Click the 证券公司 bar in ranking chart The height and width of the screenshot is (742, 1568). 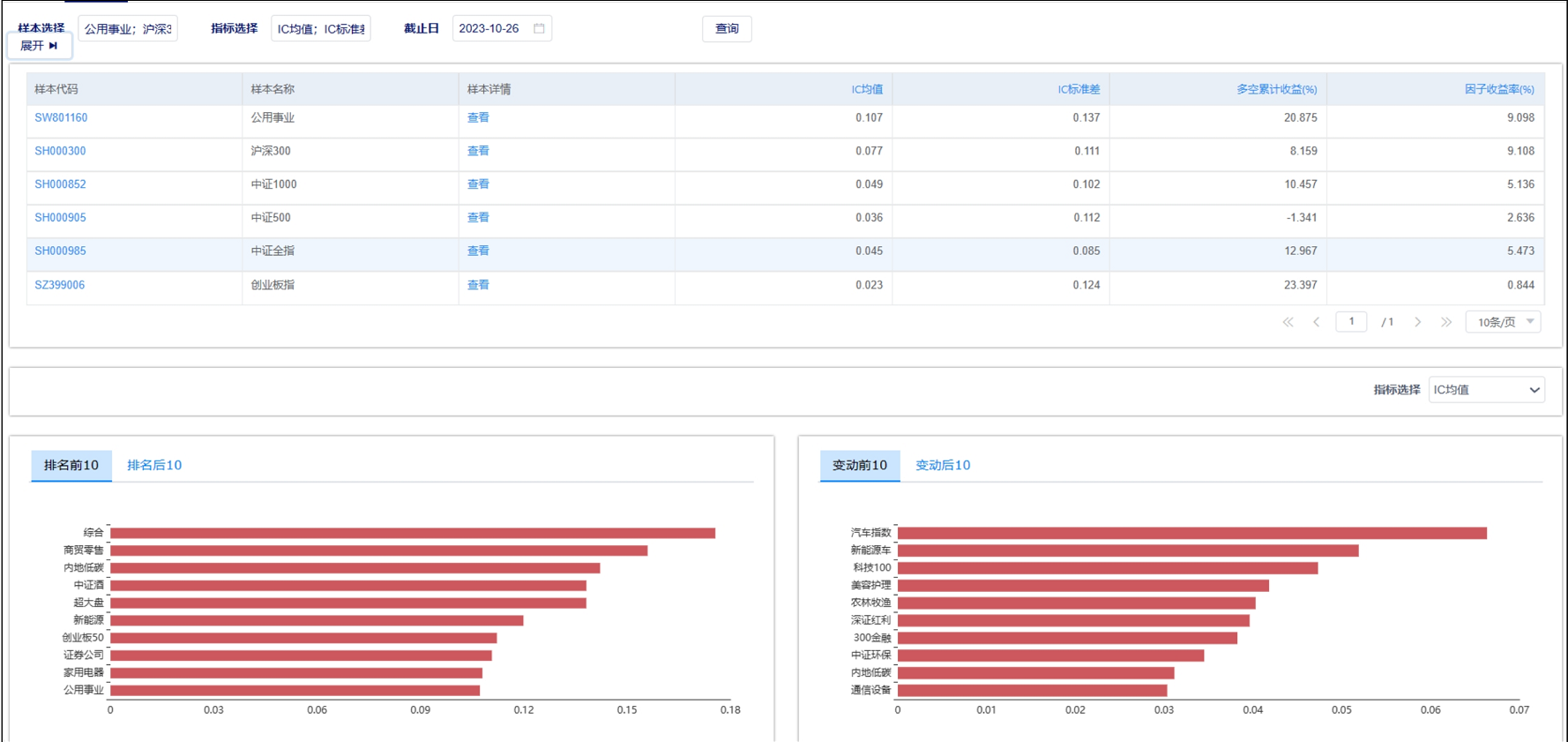click(301, 656)
